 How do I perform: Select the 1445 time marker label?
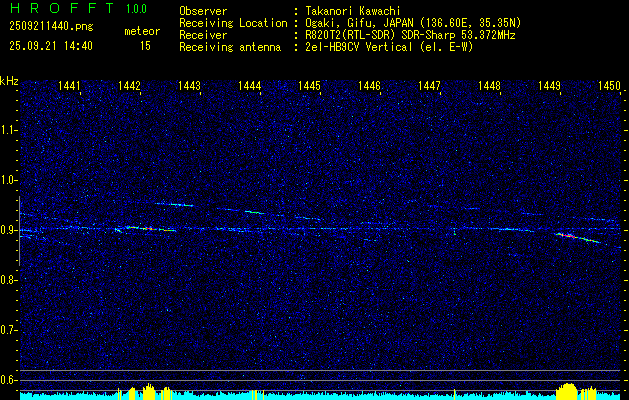310,87
